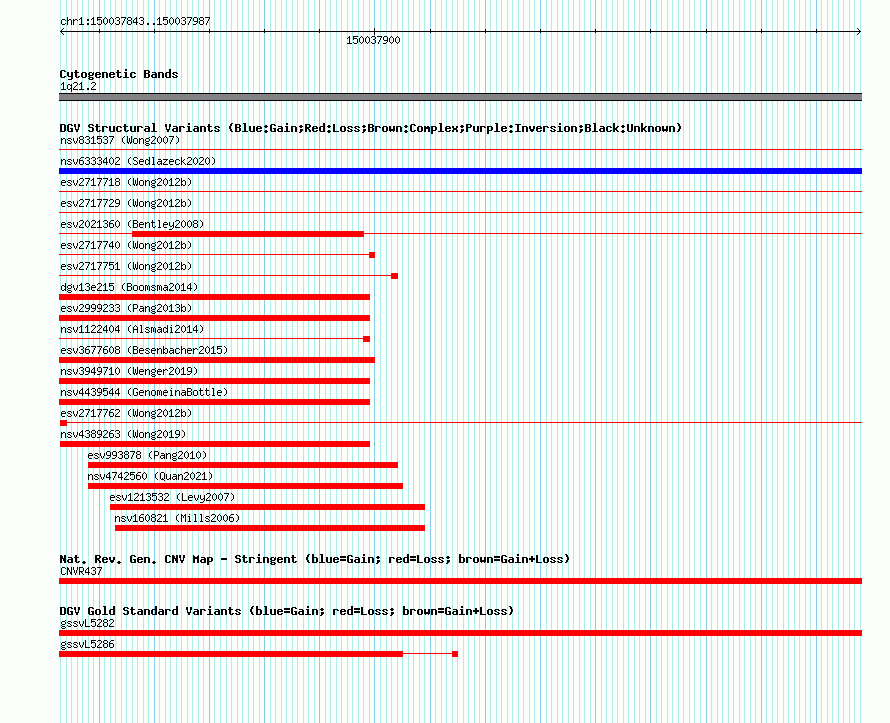Open nsv4742560 (Quan2021) variant label

pos(150,476)
